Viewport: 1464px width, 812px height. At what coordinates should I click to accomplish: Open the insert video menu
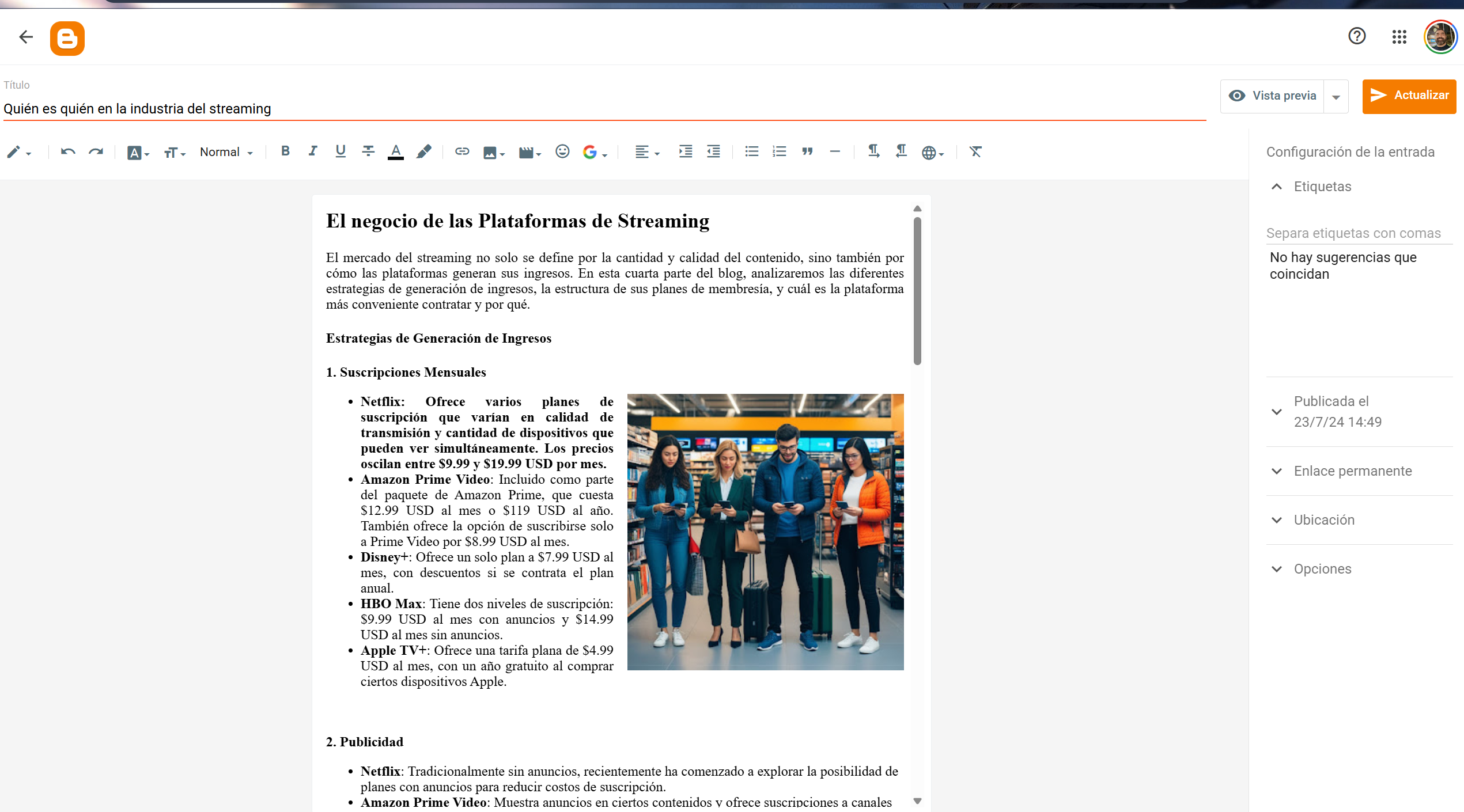tap(529, 153)
